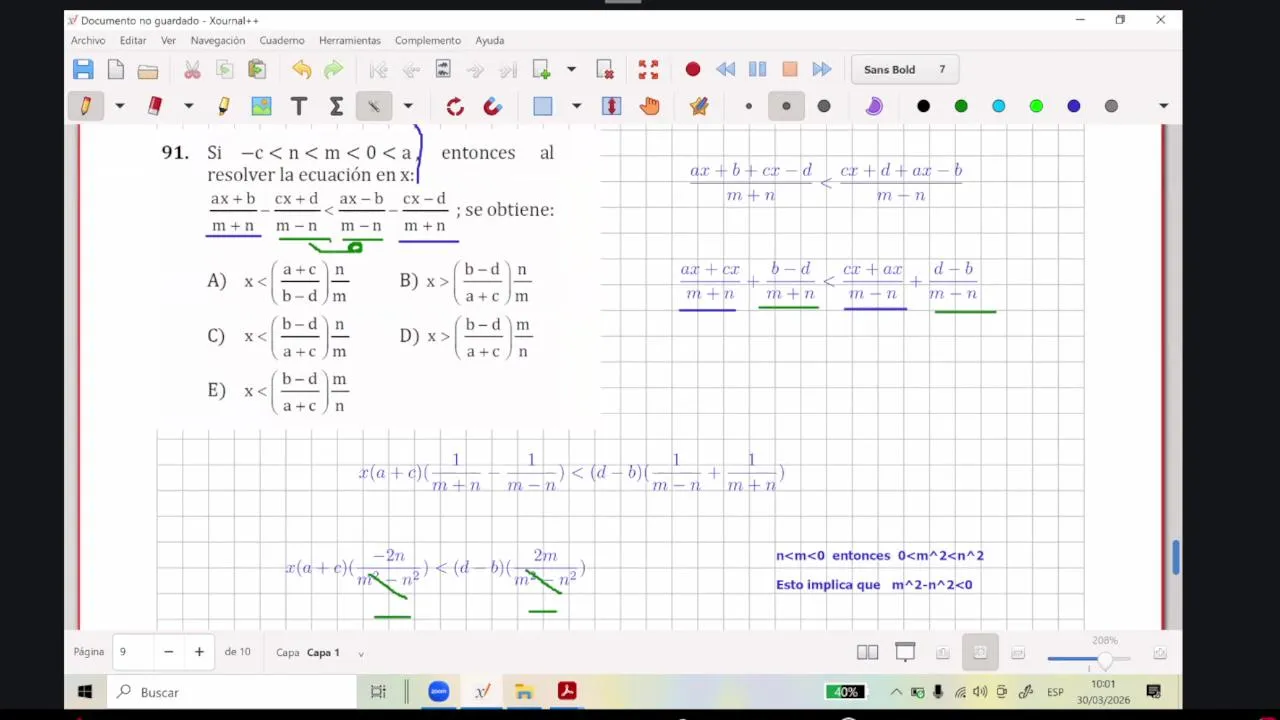Image resolution: width=1280 pixels, height=720 pixels.
Task: Choose the Insert Image tool
Action: tap(261, 106)
